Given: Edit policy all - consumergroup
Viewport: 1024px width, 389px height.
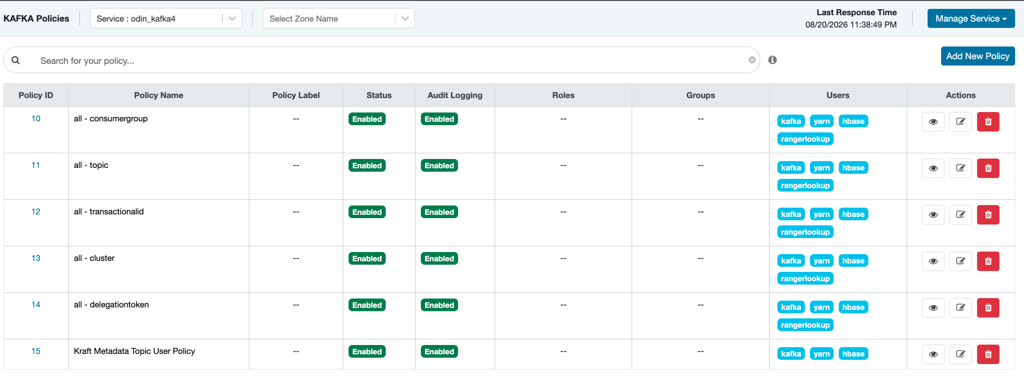Looking at the screenshot, I should pyautogui.click(x=960, y=122).
